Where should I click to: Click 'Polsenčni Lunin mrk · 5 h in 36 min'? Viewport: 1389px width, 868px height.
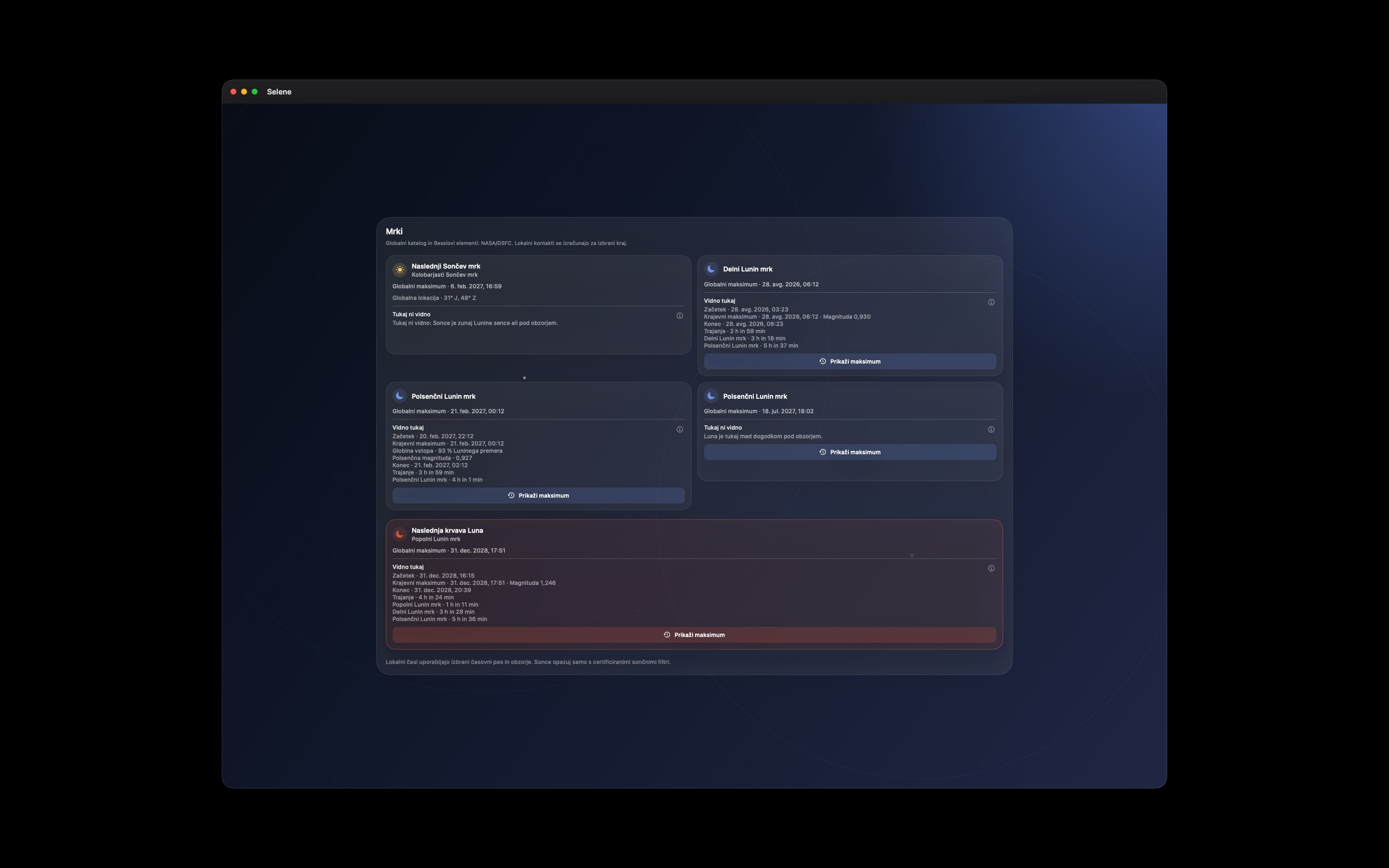(x=440, y=620)
